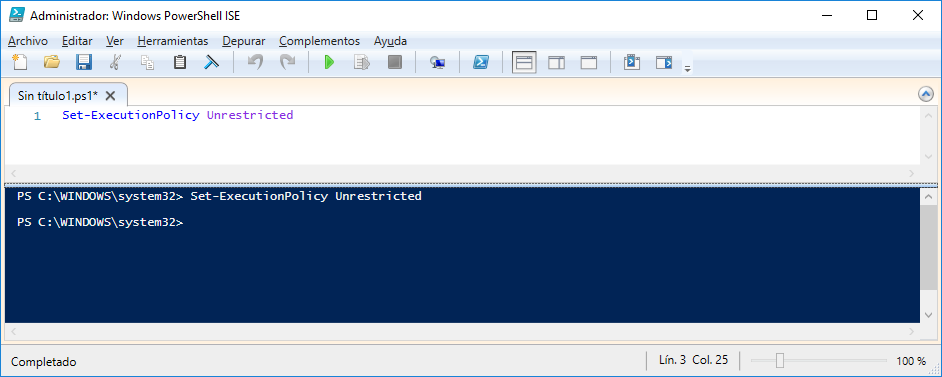Open new remote PowerShell tab icon
Viewport: 942px width, 377px height.
point(437,62)
